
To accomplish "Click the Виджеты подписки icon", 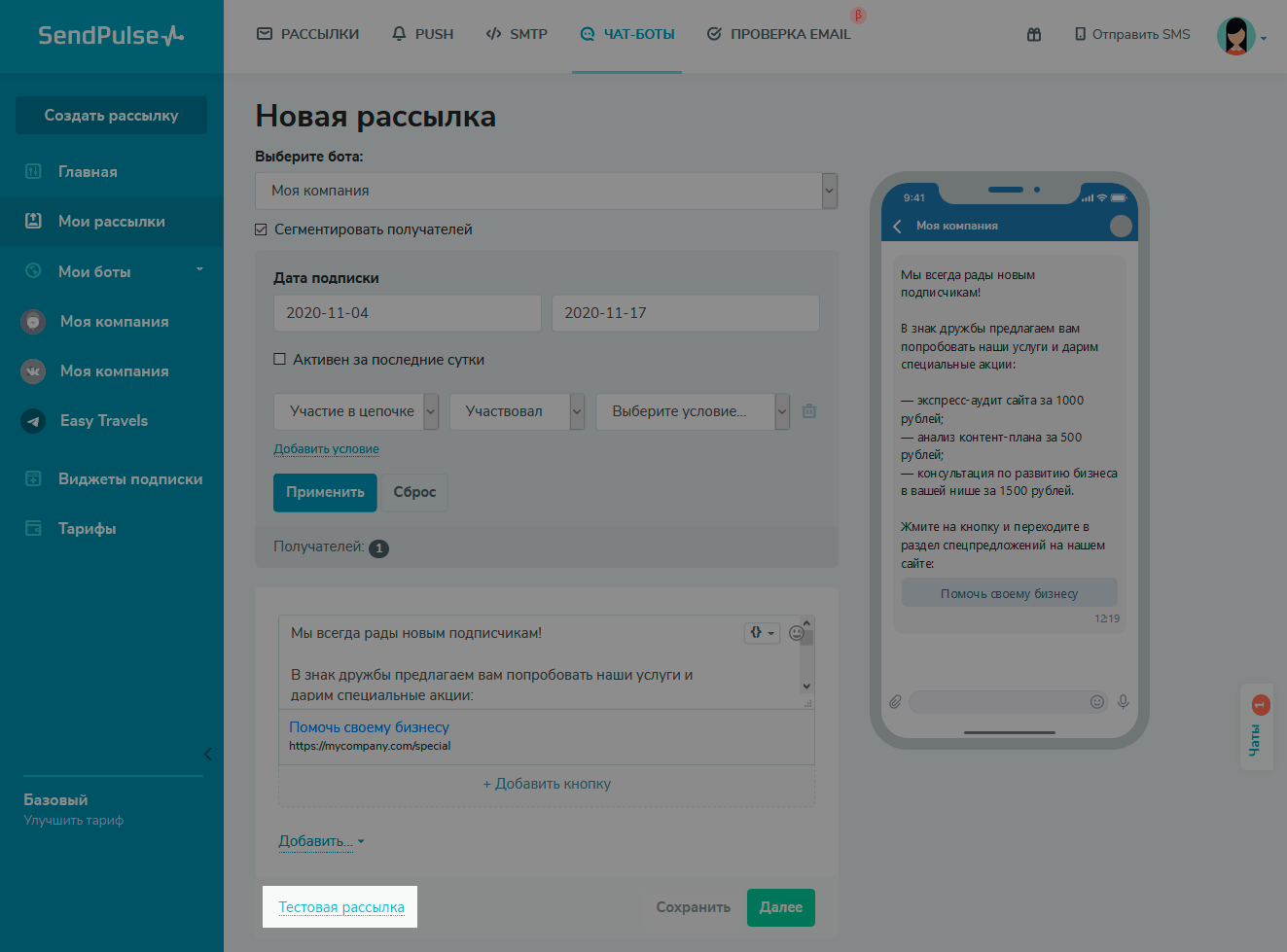I will (x=33, y=478).
